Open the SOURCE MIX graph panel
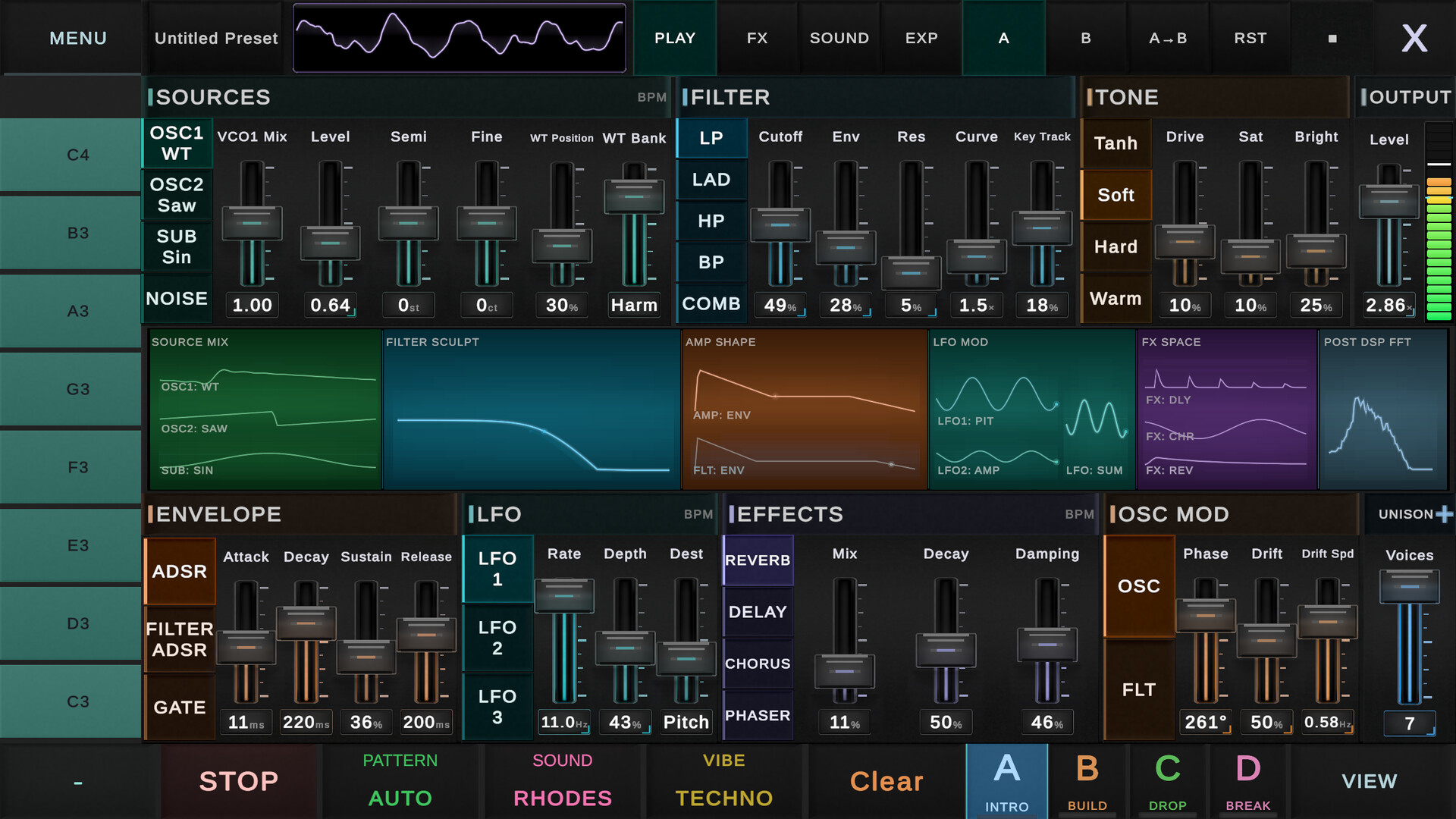Viewport: 1456px width, 819px height. (265, 409)
